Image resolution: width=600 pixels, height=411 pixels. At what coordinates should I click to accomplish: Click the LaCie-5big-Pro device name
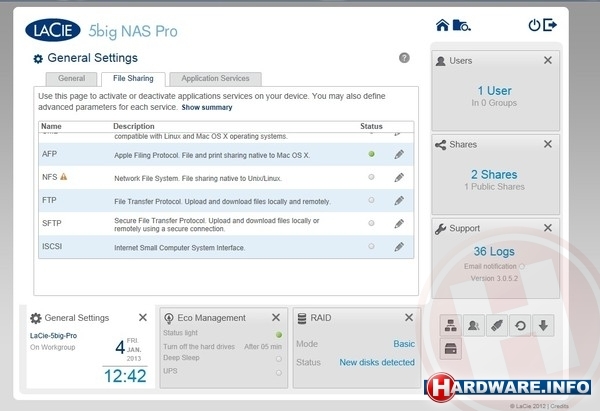click(x=53, y=336)
